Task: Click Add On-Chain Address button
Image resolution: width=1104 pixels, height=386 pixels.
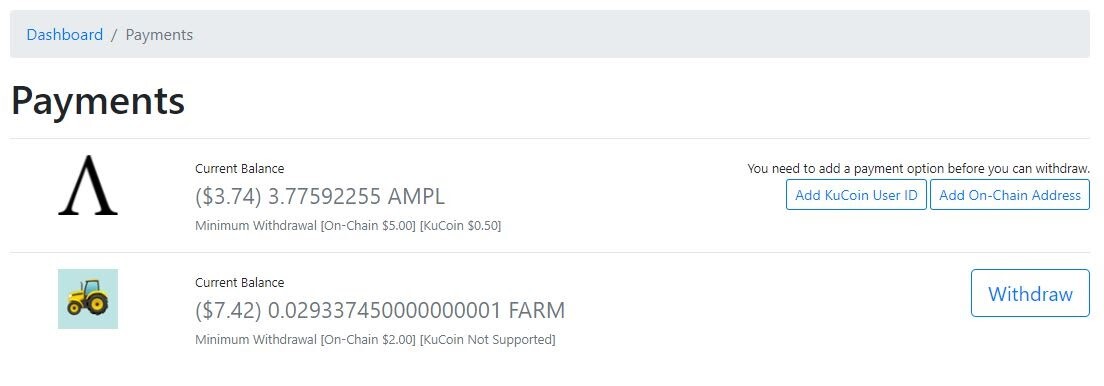Action: (x=1010, y=195)
